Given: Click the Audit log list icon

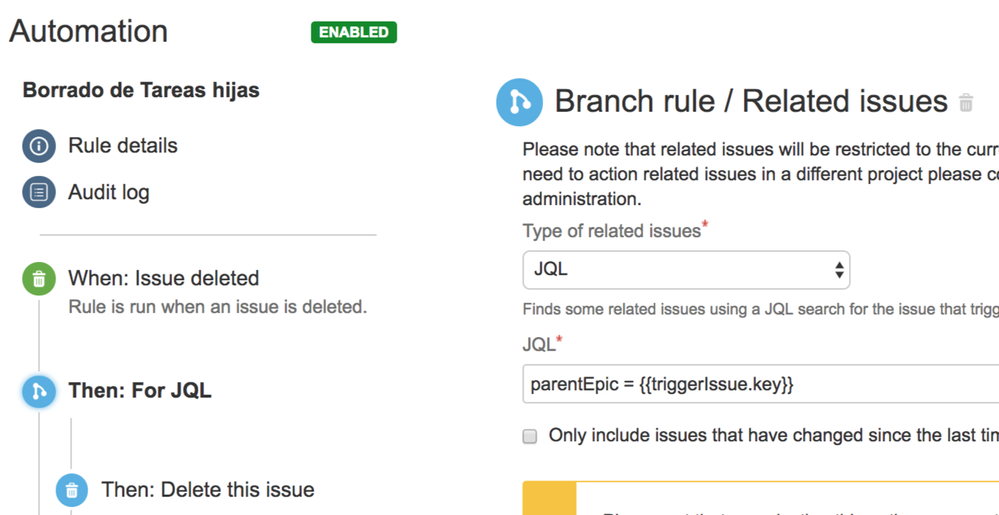Looking at the screenshot, I should click(x=39, y=192).
